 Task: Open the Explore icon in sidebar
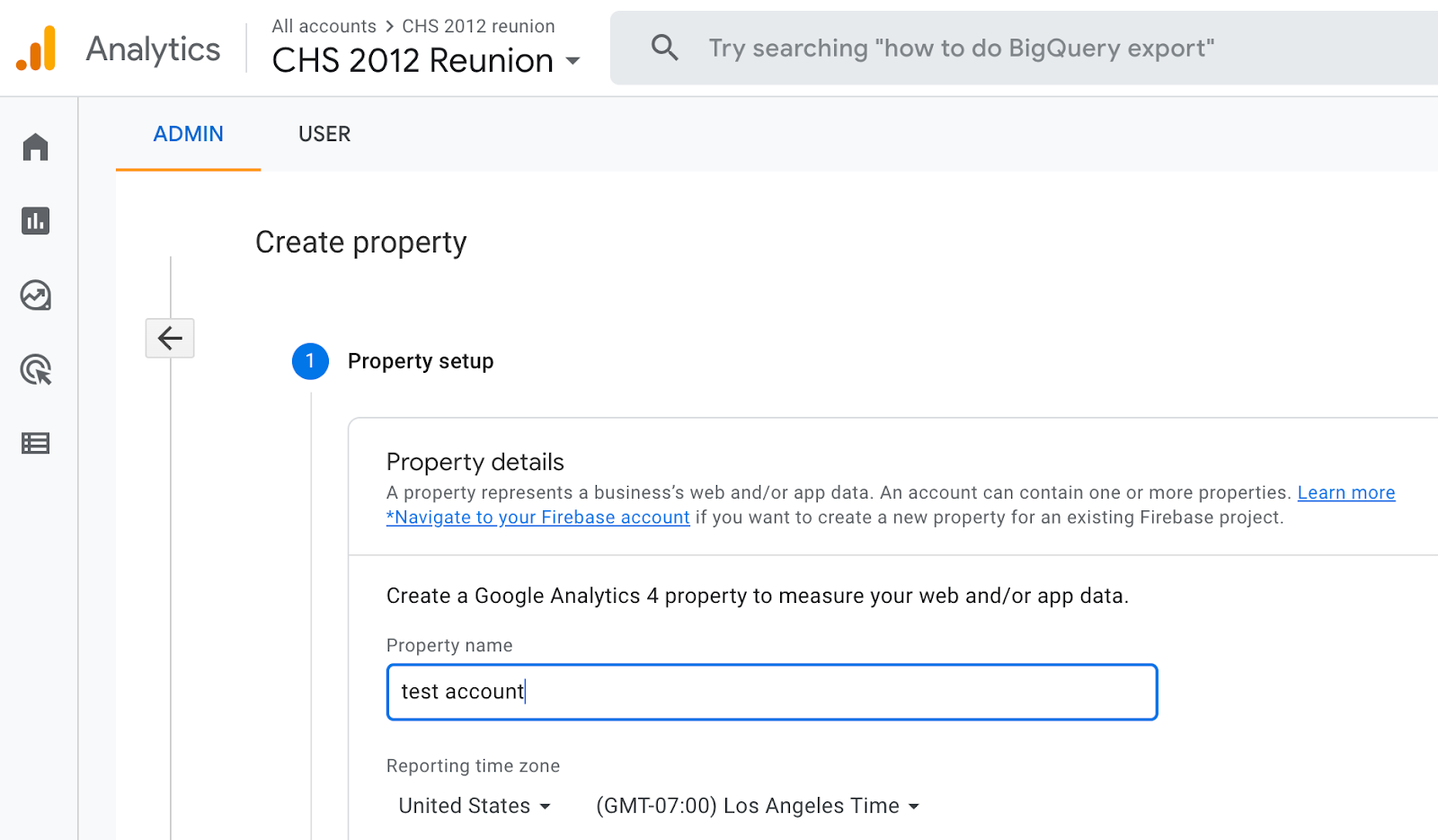click(x=36, y=296)
